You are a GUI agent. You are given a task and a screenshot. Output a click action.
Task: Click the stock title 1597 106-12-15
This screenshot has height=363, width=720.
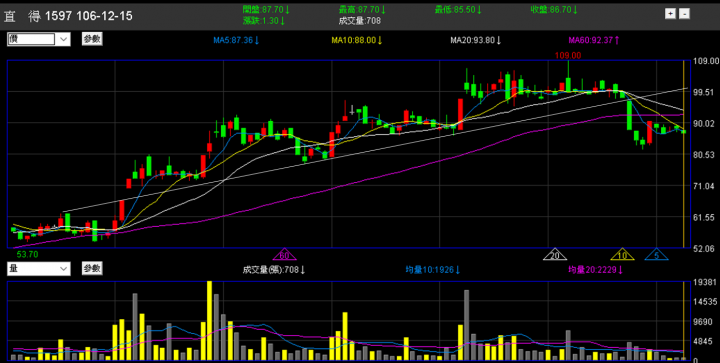(89, 17)
